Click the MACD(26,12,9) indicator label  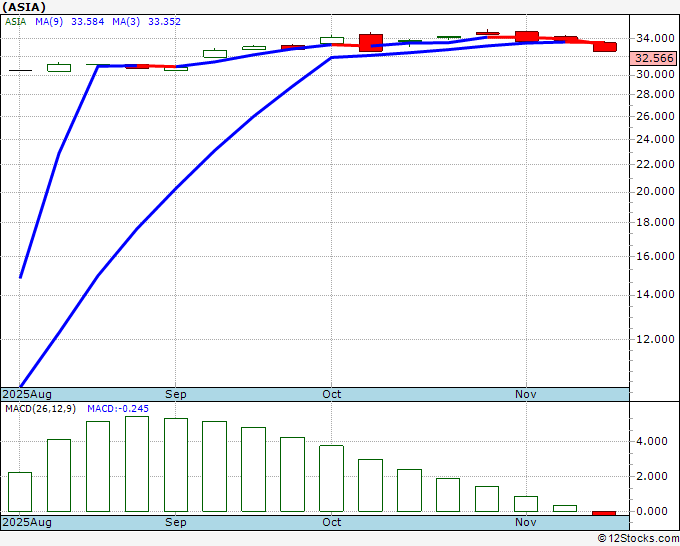pos(40,409)
